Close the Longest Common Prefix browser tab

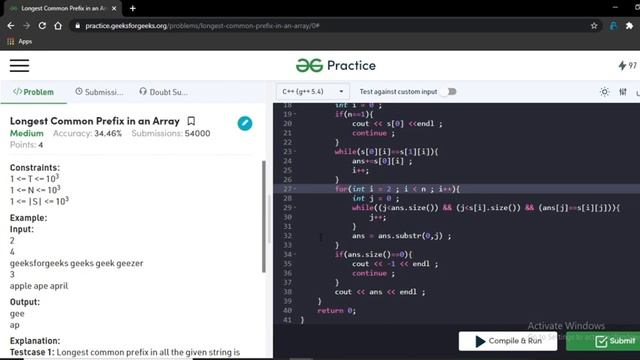(x=114, y=8)
